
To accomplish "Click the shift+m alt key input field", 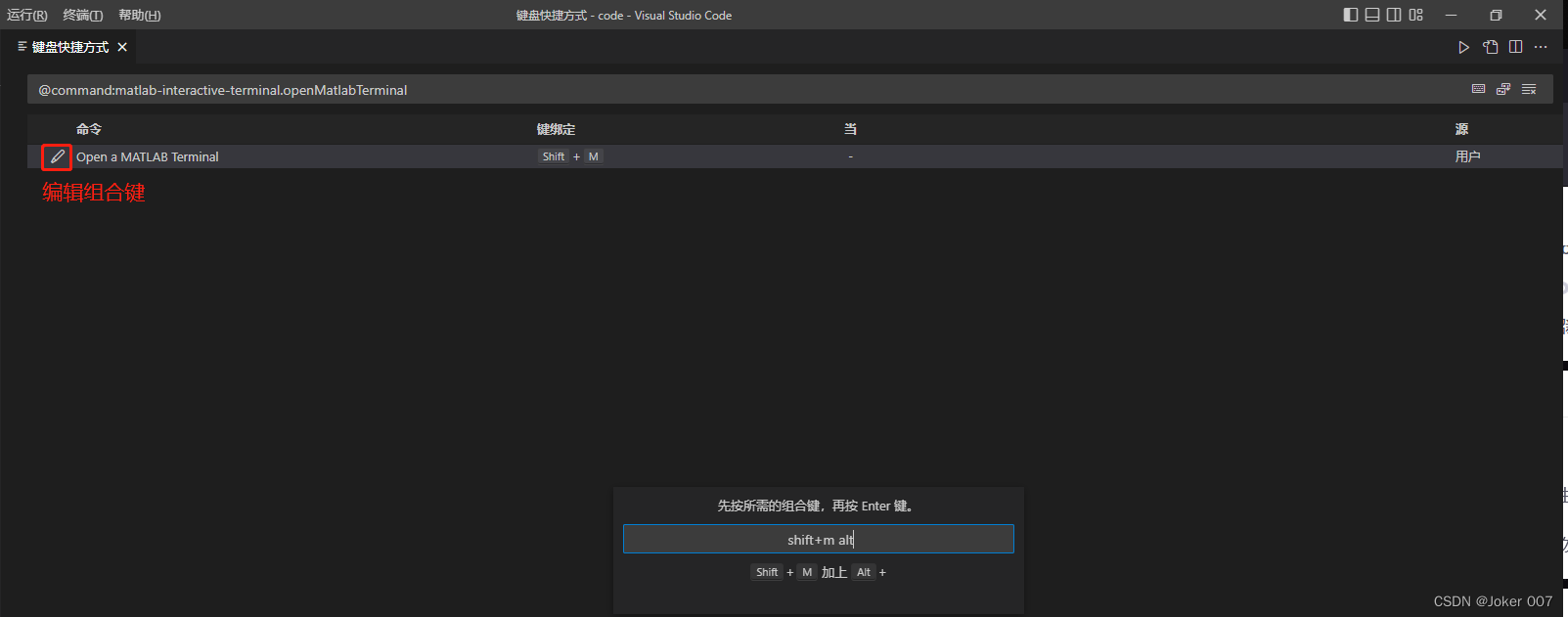I will coord(818,540).
